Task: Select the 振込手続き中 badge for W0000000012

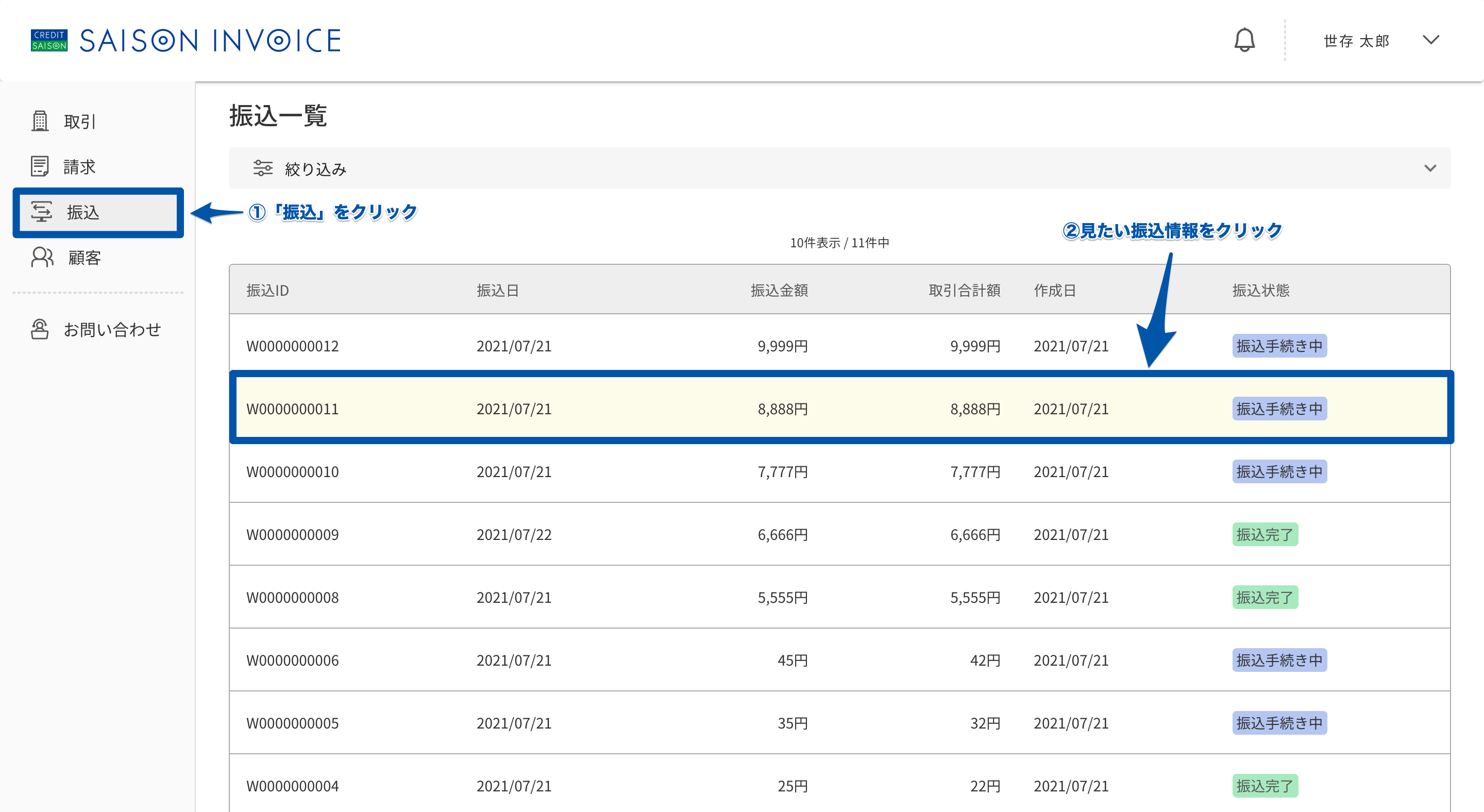Action: point(1279,346)
